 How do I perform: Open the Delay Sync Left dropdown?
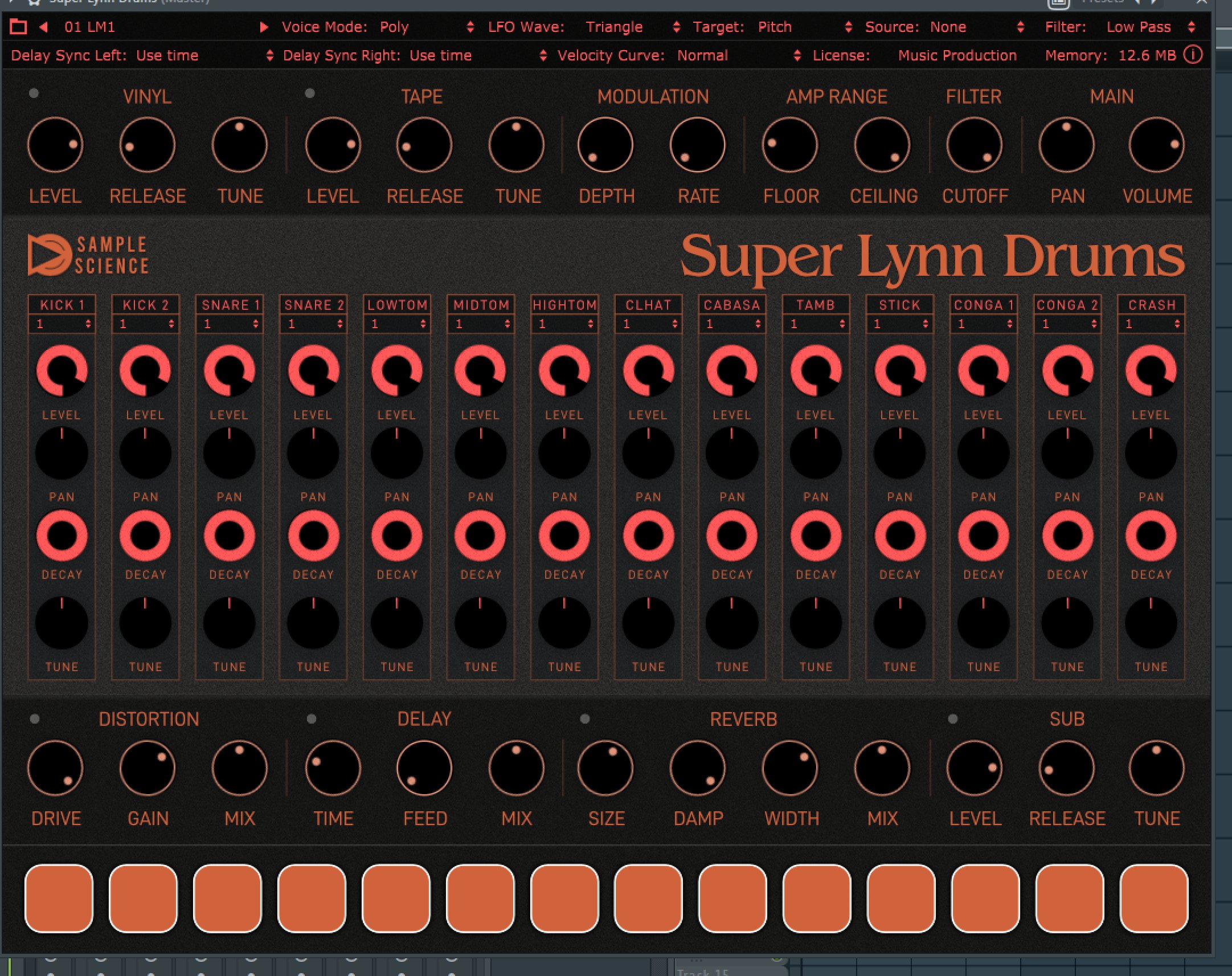204,55
